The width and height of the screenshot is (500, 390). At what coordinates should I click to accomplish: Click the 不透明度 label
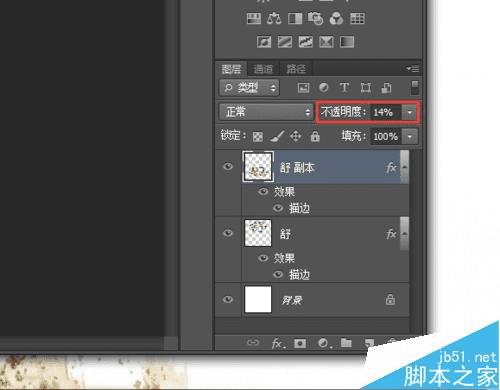[343, 112]
